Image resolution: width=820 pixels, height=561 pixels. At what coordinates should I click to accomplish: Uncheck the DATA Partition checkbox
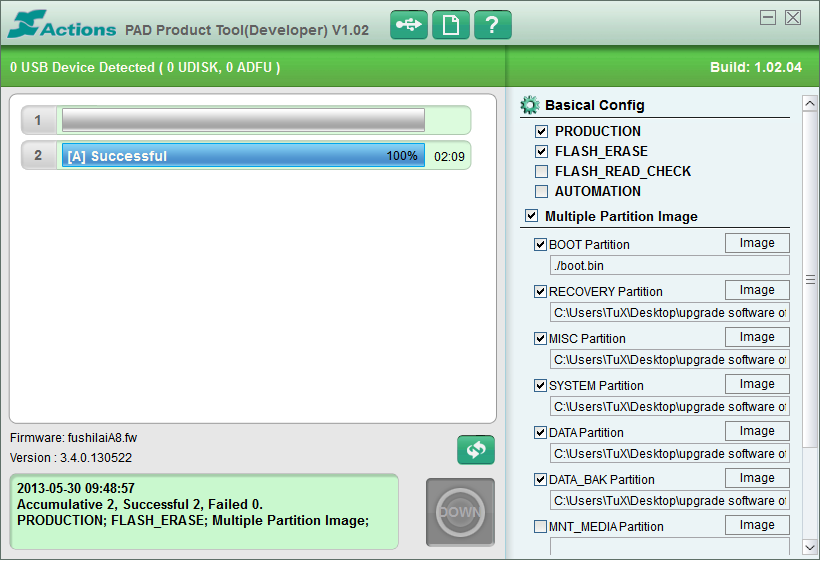pos(540,433)
